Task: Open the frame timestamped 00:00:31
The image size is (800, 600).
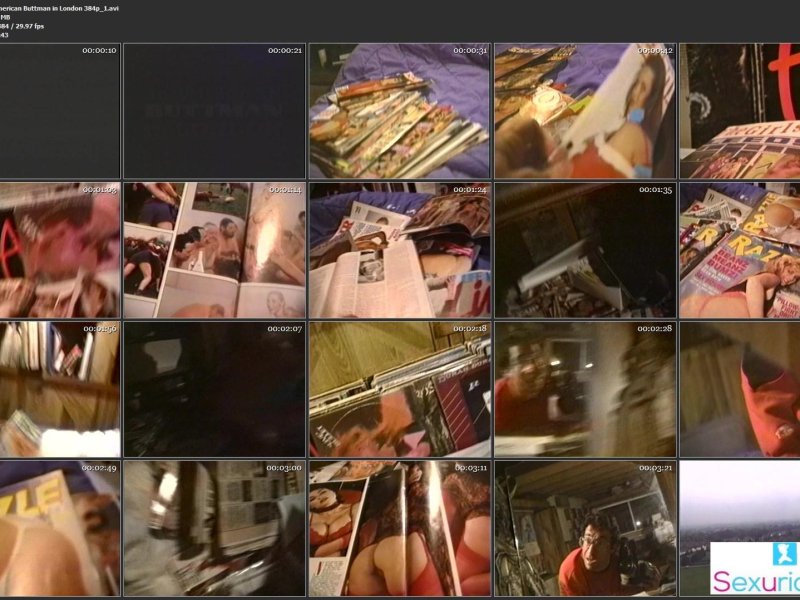Action: pyautogui.click(x=399, y=111)
